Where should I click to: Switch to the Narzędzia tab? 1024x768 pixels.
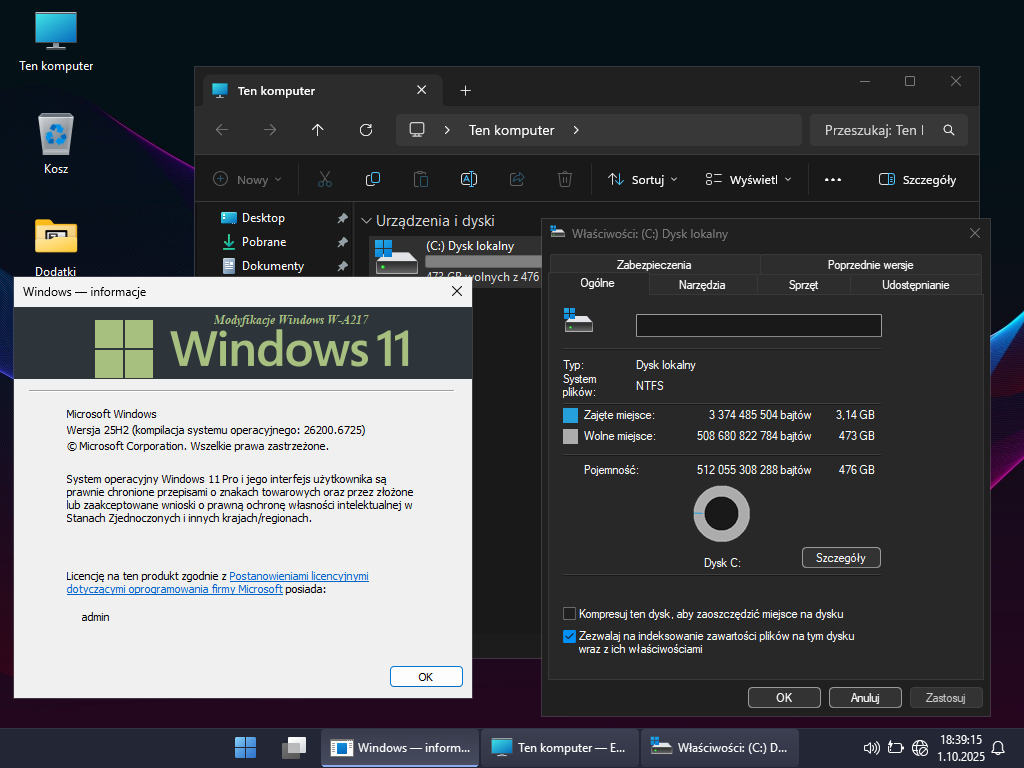point(702,285)
